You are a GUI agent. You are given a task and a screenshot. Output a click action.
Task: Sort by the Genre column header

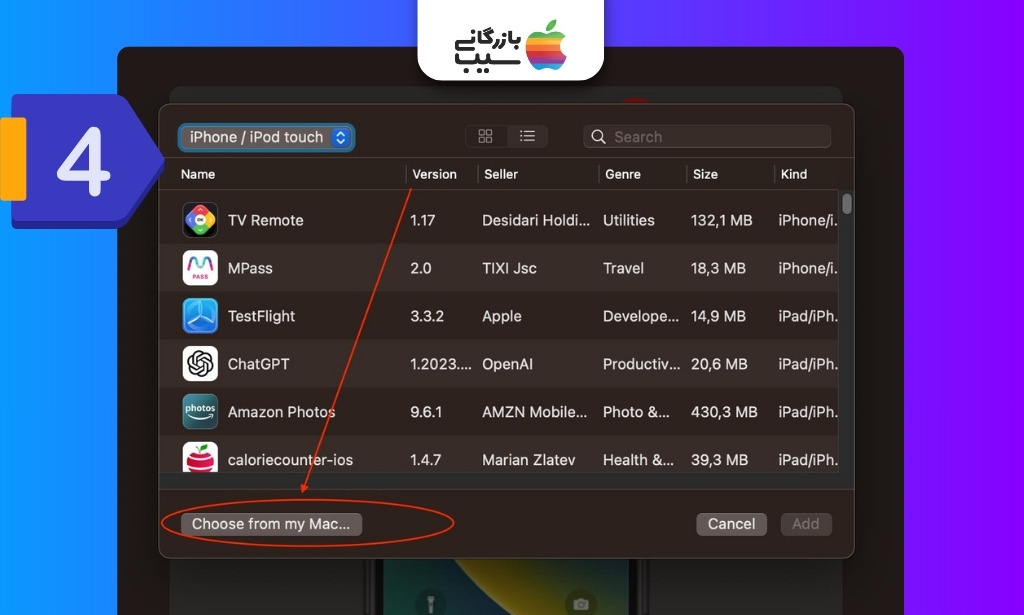click(x=623, y=174)
